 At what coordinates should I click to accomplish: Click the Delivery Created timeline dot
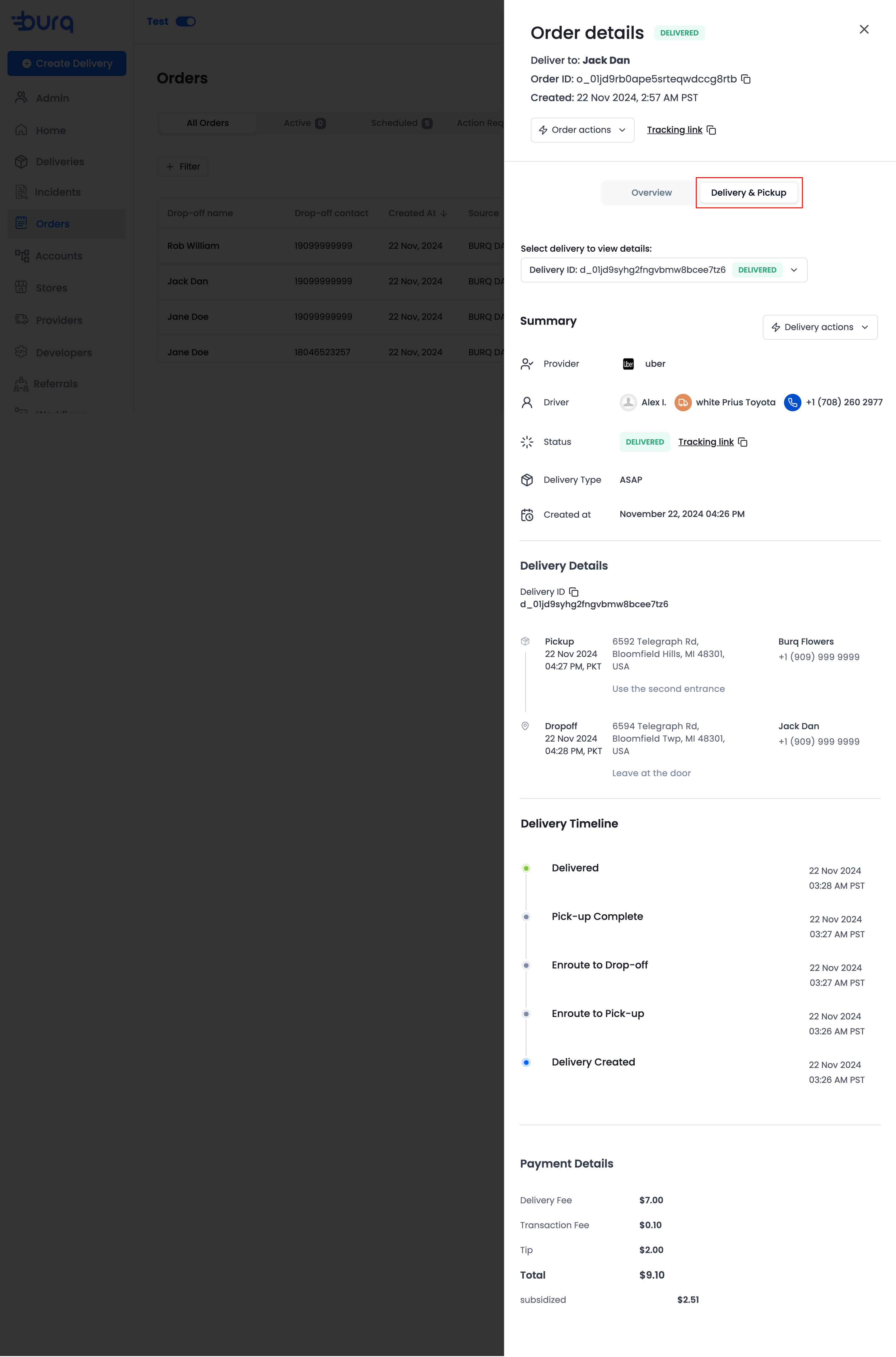click(526, 1063)
